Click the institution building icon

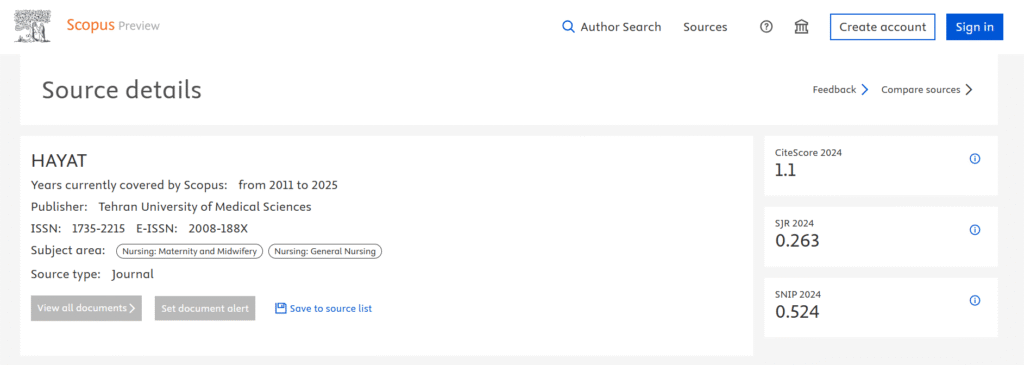pos(801,27)
